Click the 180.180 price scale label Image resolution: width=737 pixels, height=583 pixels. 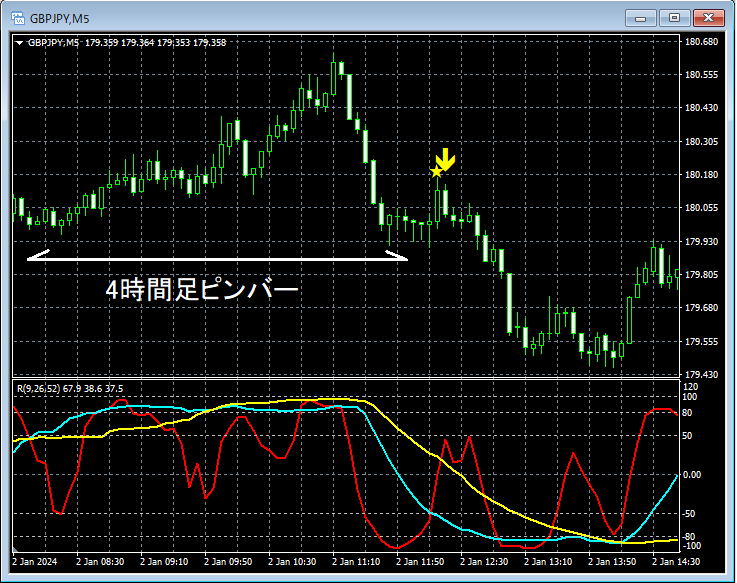pos(701,174)
